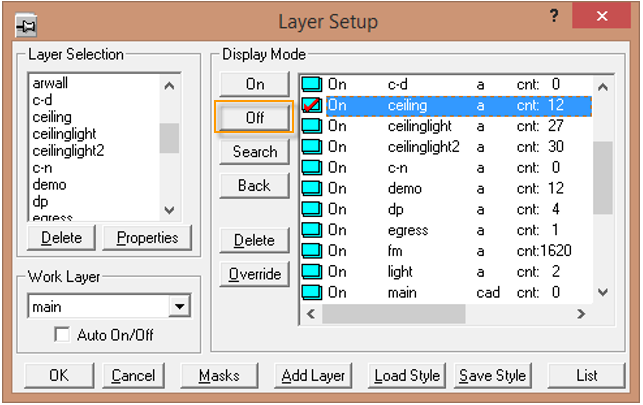
Task: Click the cyan icon beside demo layer
Action: (311, 188)
